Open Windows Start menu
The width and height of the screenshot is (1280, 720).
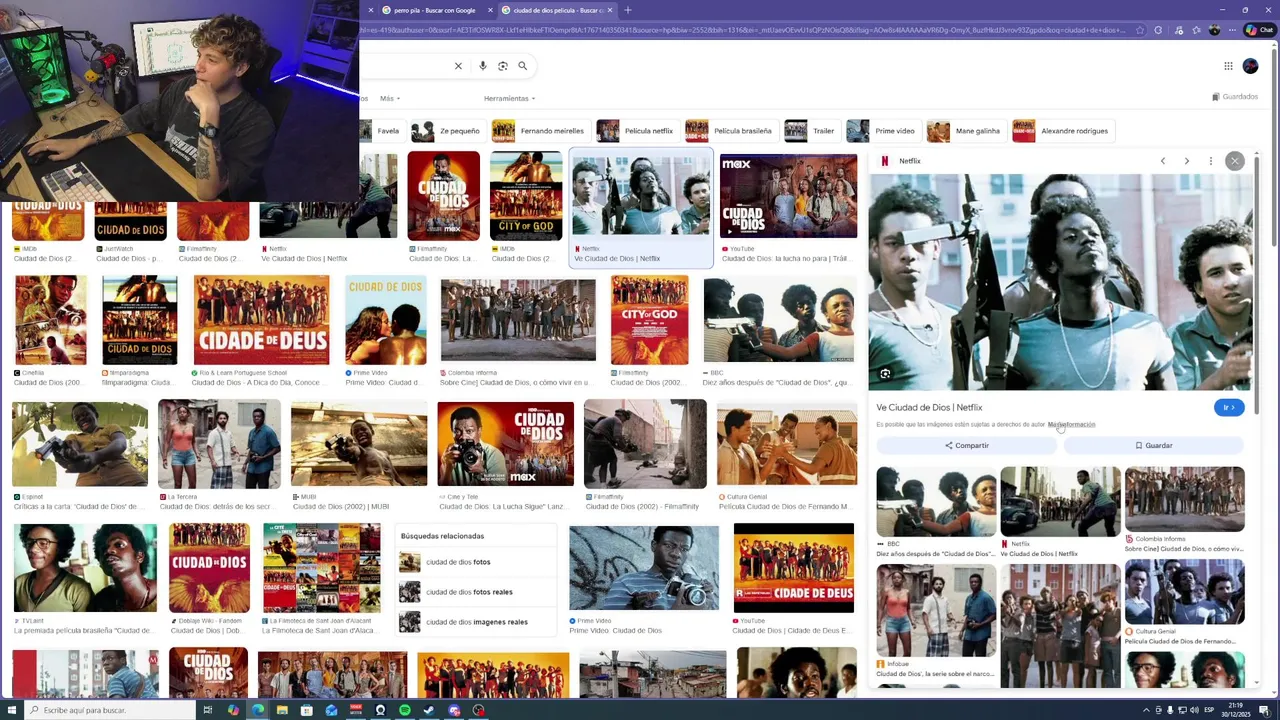click(x=12, y=710)
